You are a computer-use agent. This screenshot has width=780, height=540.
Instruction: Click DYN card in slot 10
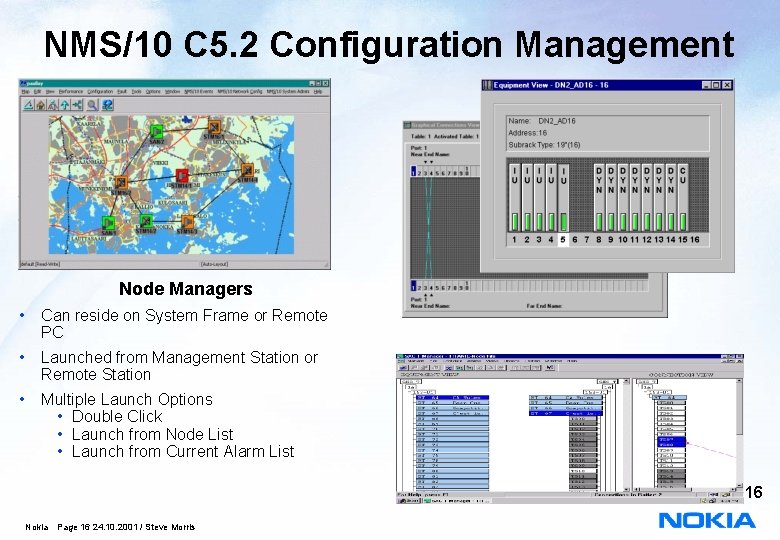pyautogui.click(x=623, y=197)
